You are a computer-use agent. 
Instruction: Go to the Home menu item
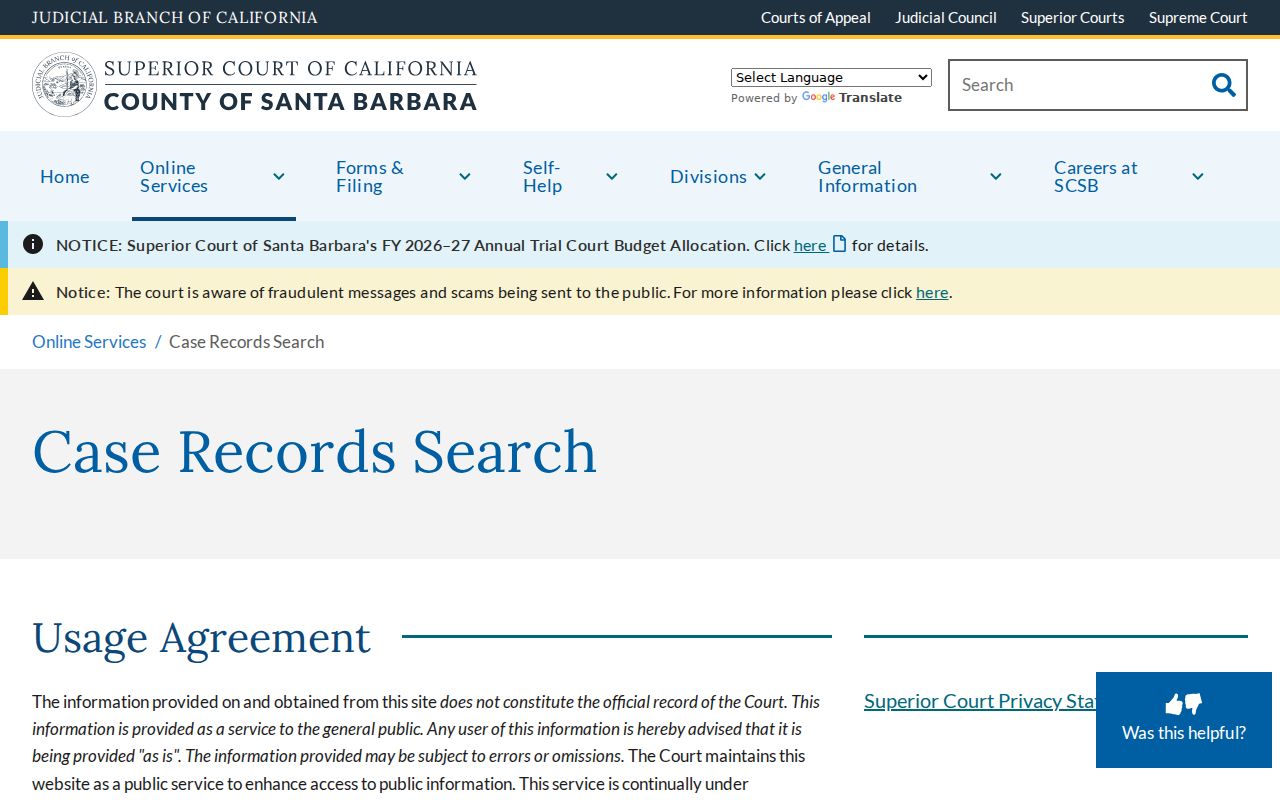click(x=65, y=176)
